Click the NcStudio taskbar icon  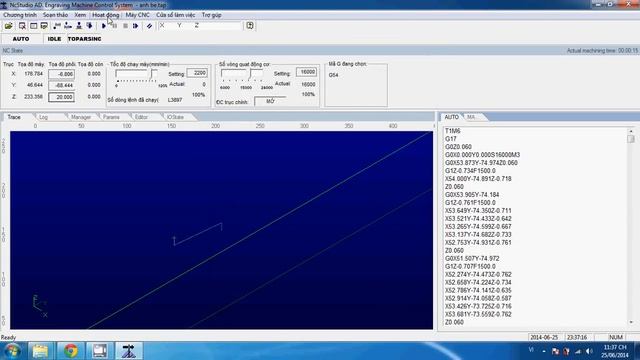pyautogui.click(x=129, y=351)
